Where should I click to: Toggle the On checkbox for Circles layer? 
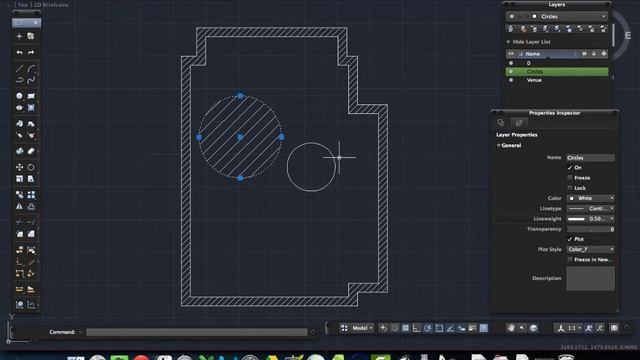(570, 168)
